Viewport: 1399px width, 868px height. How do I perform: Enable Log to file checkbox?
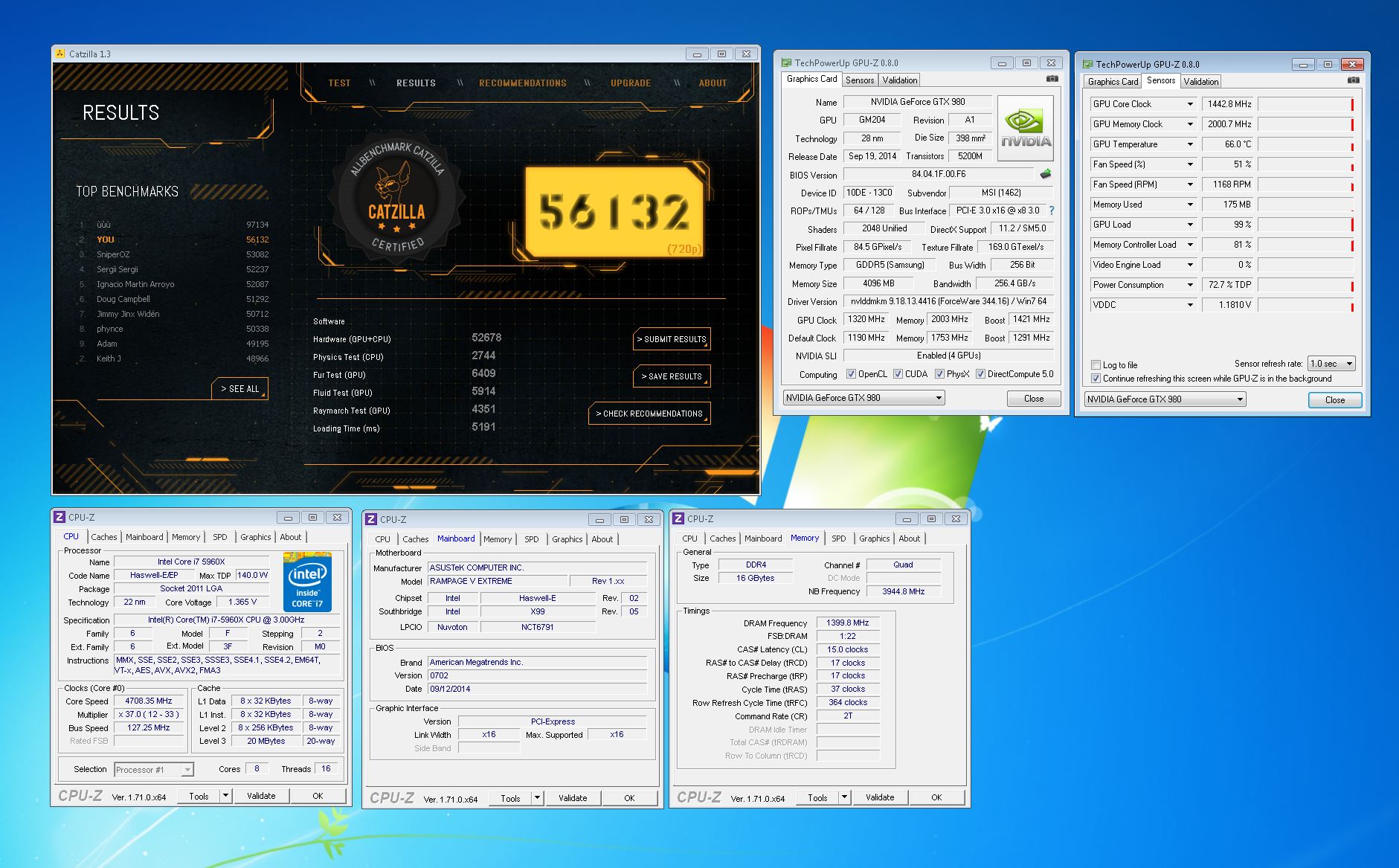pyautogui.click(x=1096, y=364)
